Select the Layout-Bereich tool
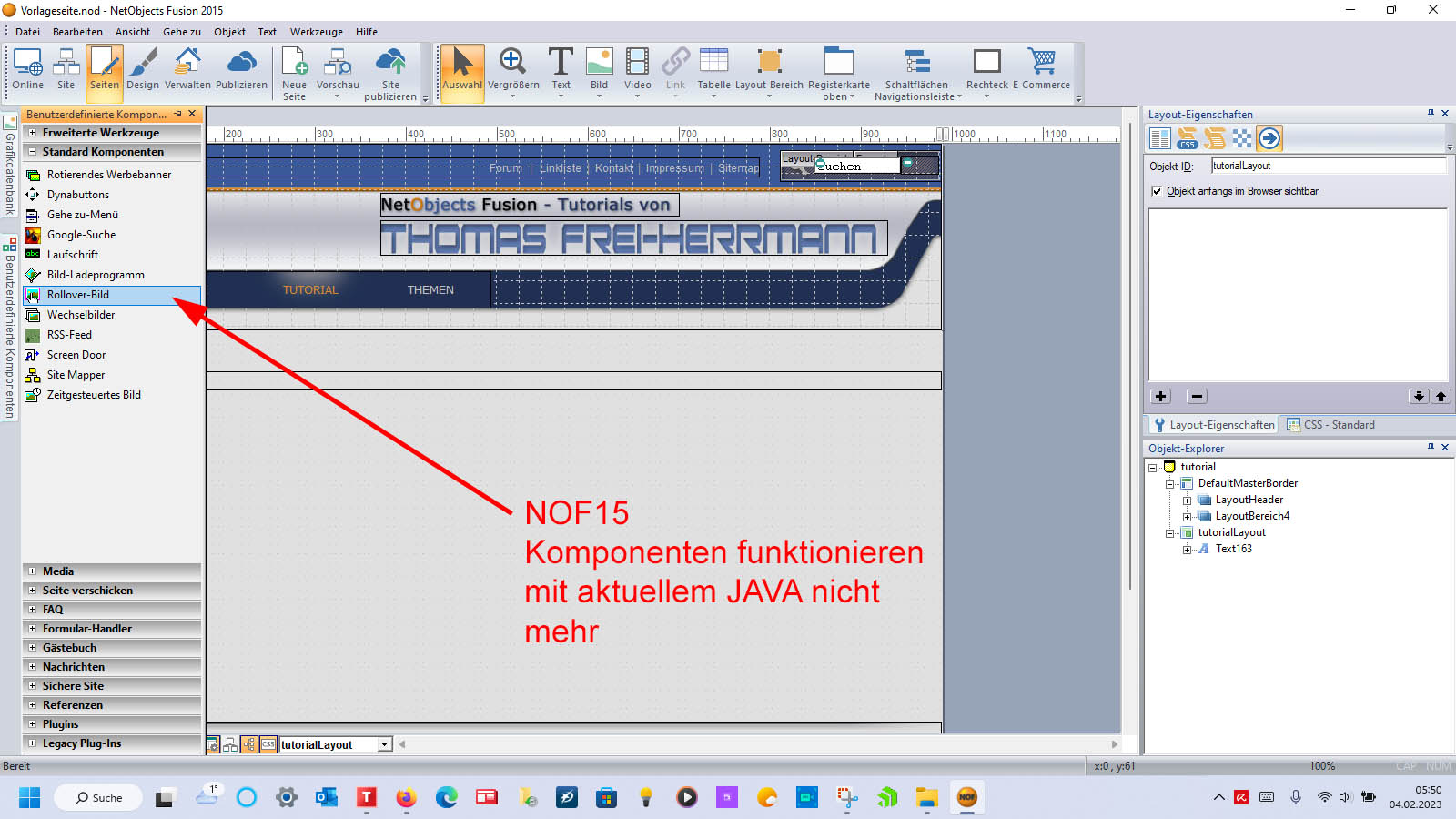The width and height of the screenshot is (1456, 819). click(769, 74)
